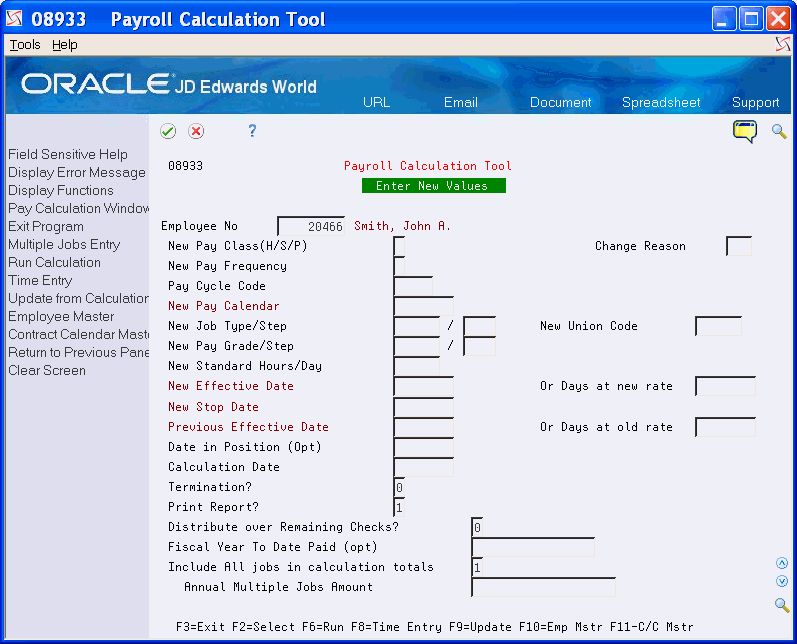
Task: Click the Previous Effective Date field
Action: [x=423, y=427]
